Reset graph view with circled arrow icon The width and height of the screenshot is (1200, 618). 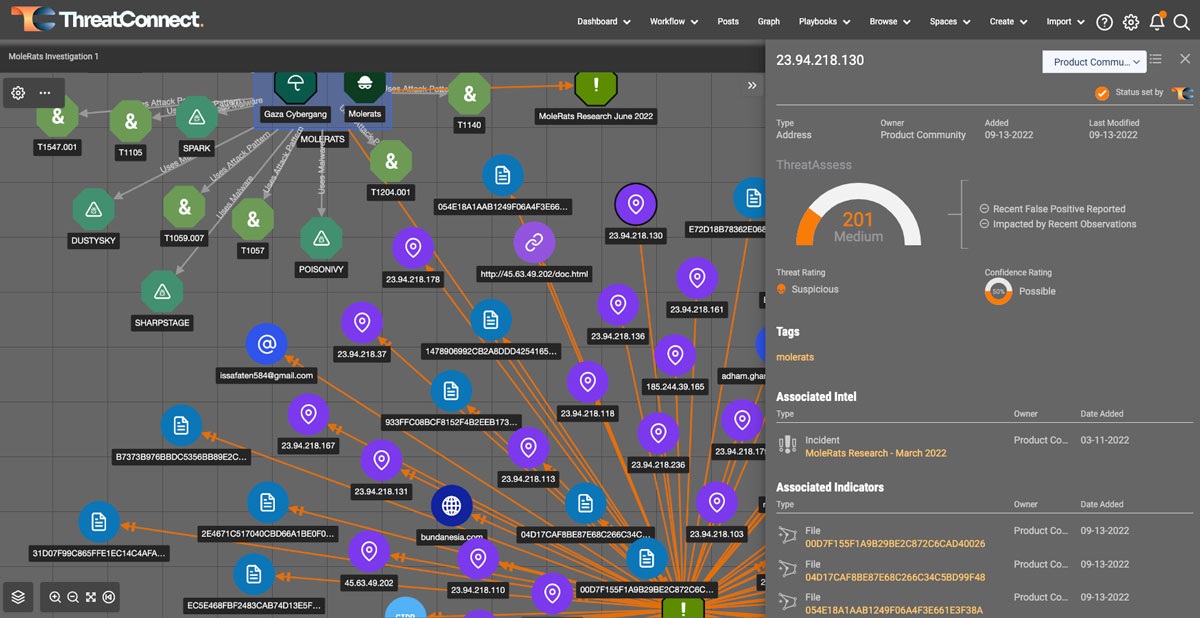109,597
